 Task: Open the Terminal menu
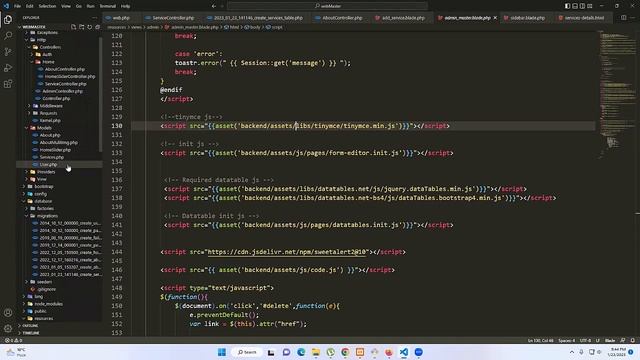pos(108,6)
